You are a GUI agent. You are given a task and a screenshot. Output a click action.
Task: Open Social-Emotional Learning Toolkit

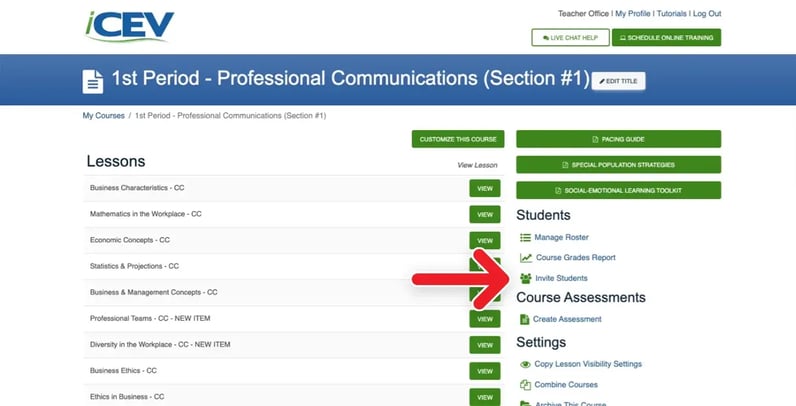(618, 190)
